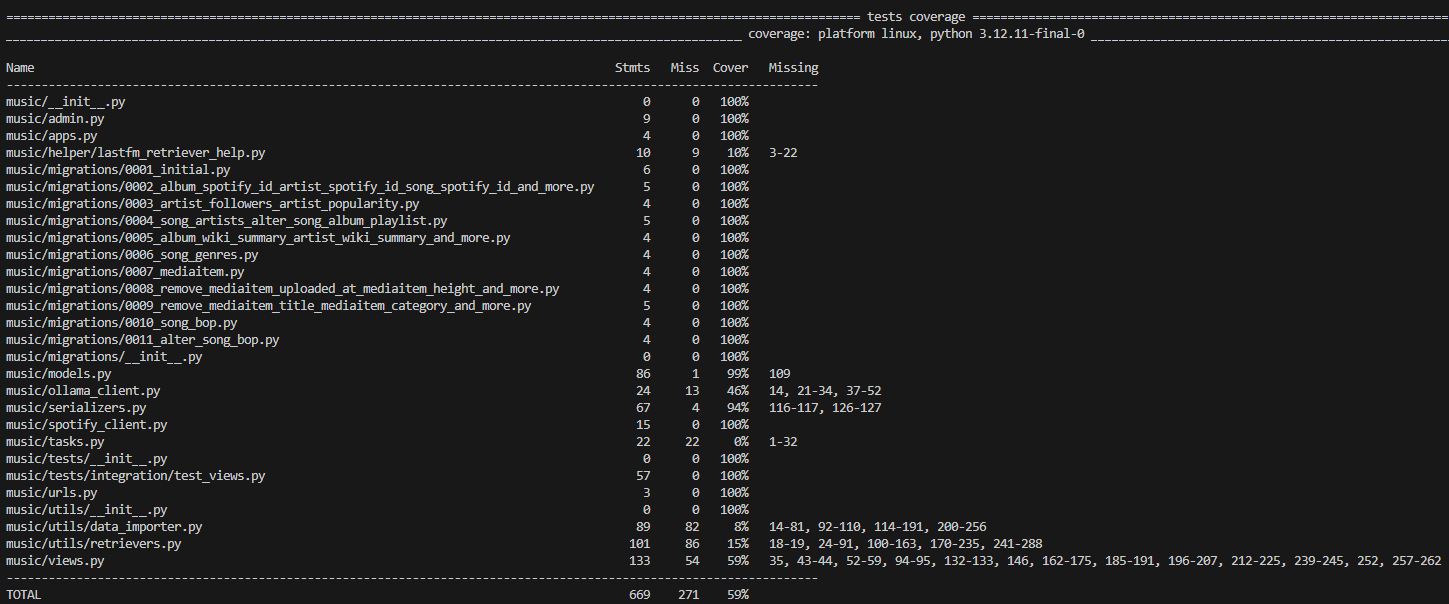Select music/helper/lastfm_retriever_help.py file name
The image size is (1449, 604).
pos(136,153)
